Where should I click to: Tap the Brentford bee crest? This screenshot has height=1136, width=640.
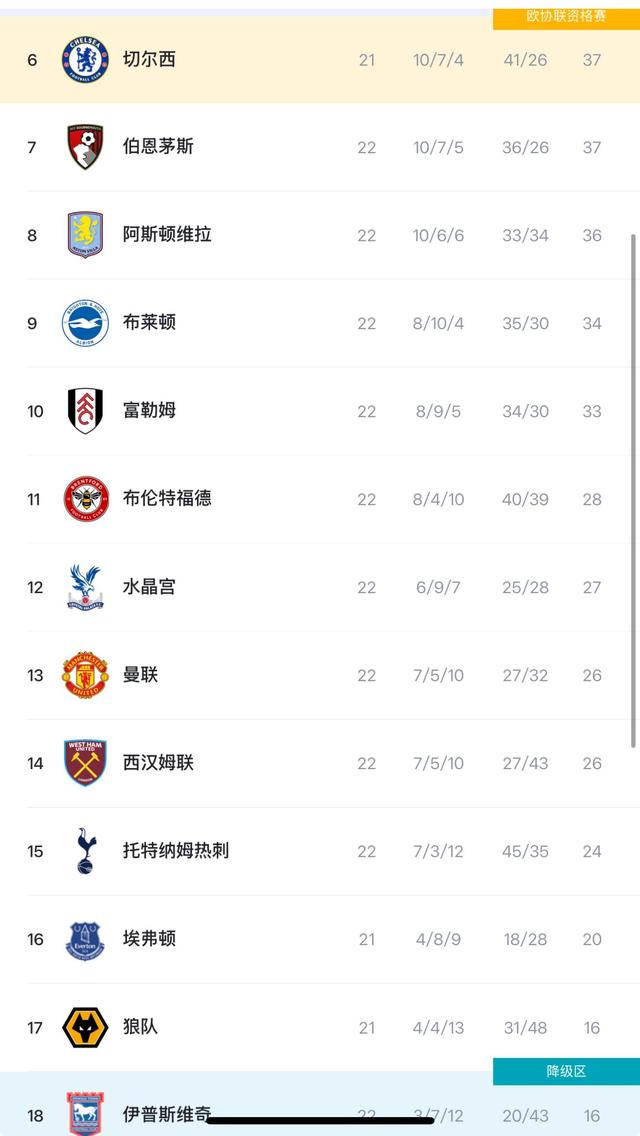[86, 499]
